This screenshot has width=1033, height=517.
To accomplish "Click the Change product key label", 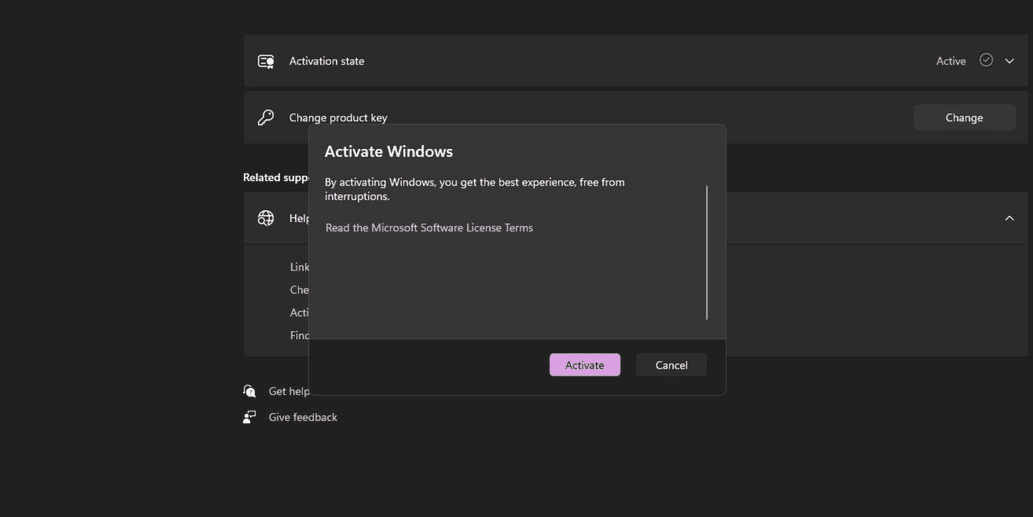I will (338, 118).
